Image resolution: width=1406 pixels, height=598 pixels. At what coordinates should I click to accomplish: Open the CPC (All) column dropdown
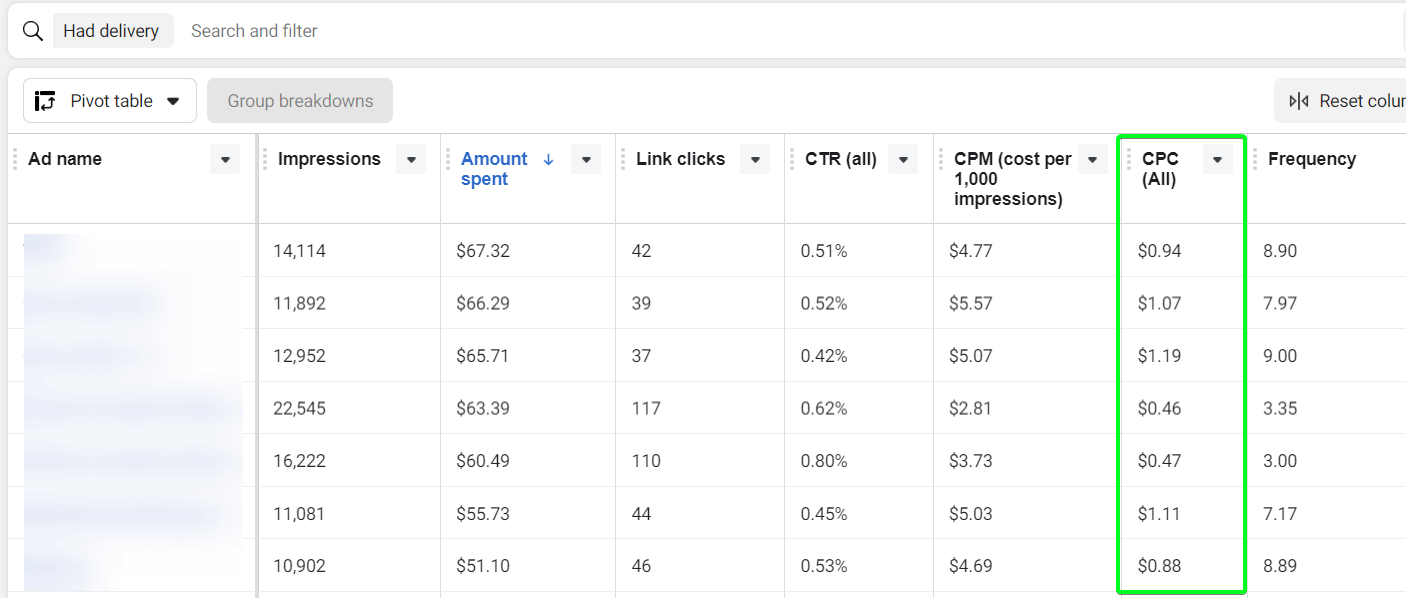coord(1217,159)
